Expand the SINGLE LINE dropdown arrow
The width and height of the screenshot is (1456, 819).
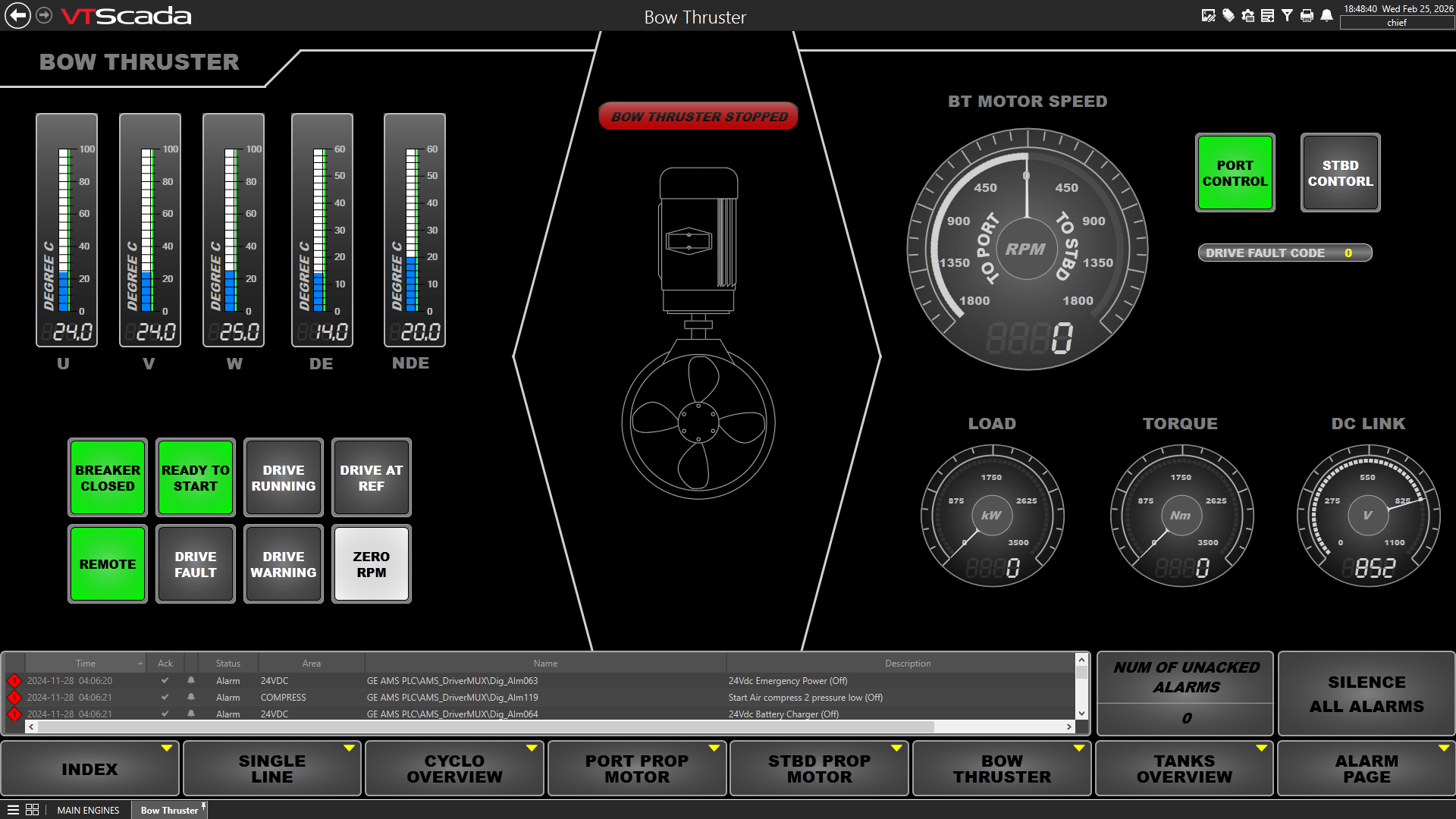(350, 748)
